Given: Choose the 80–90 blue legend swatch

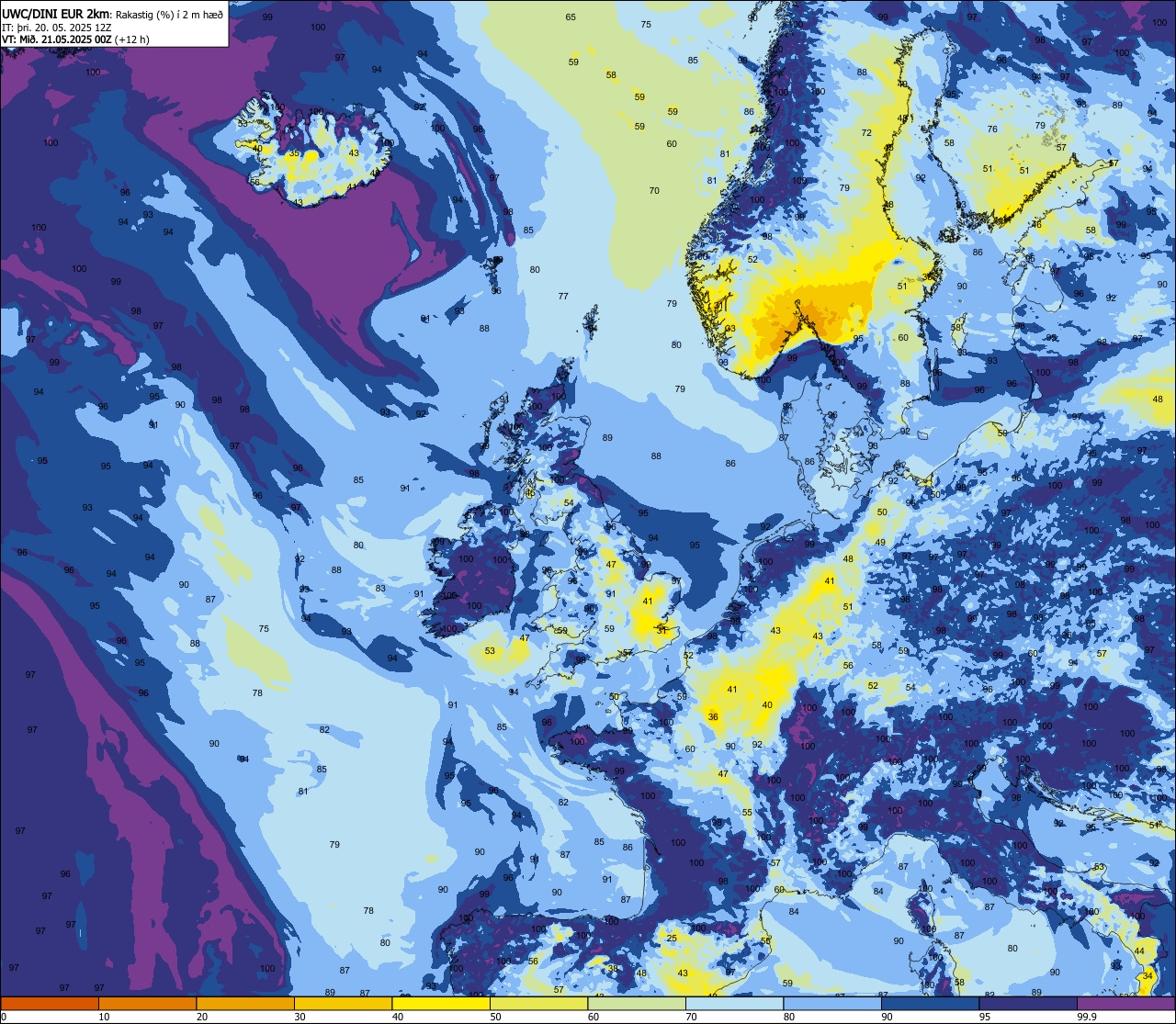Looking at the screenshot, I should point(832,1003).
